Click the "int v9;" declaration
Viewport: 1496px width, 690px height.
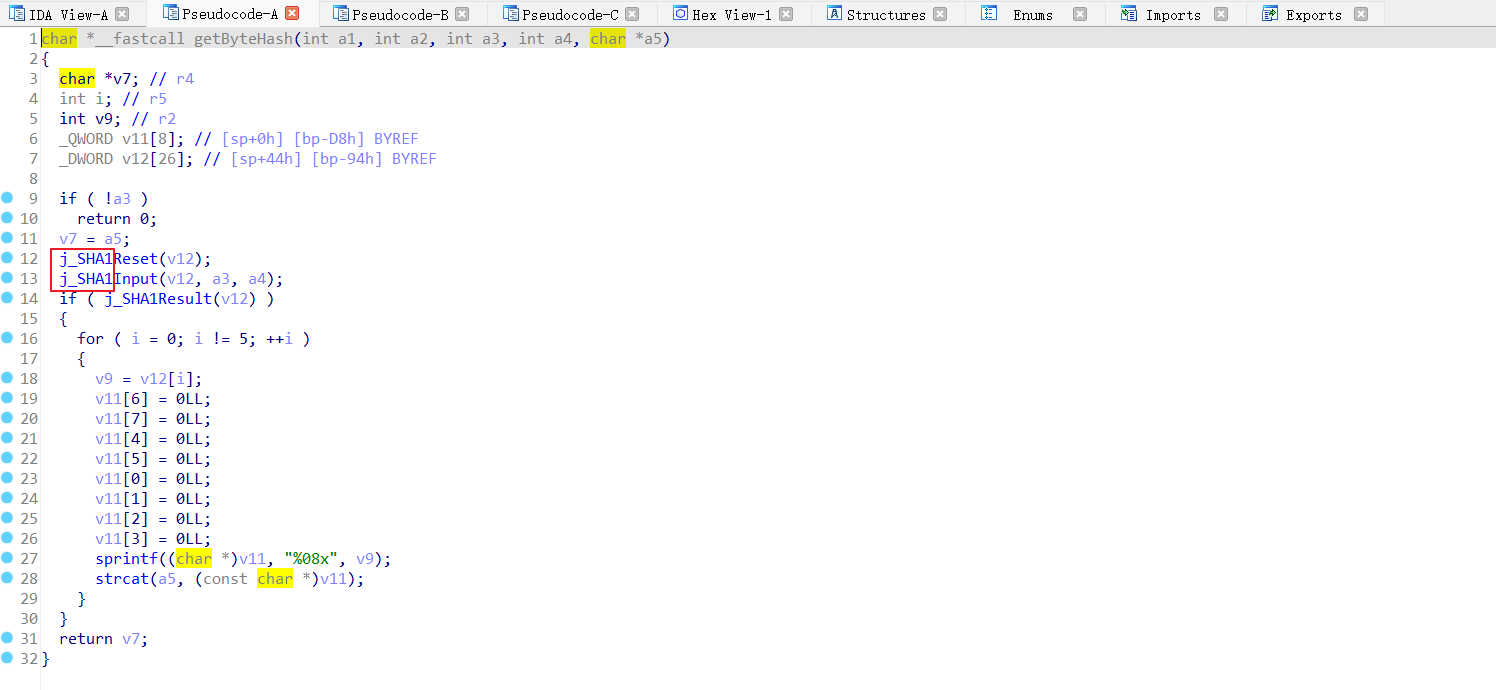[x=90, y=119]
